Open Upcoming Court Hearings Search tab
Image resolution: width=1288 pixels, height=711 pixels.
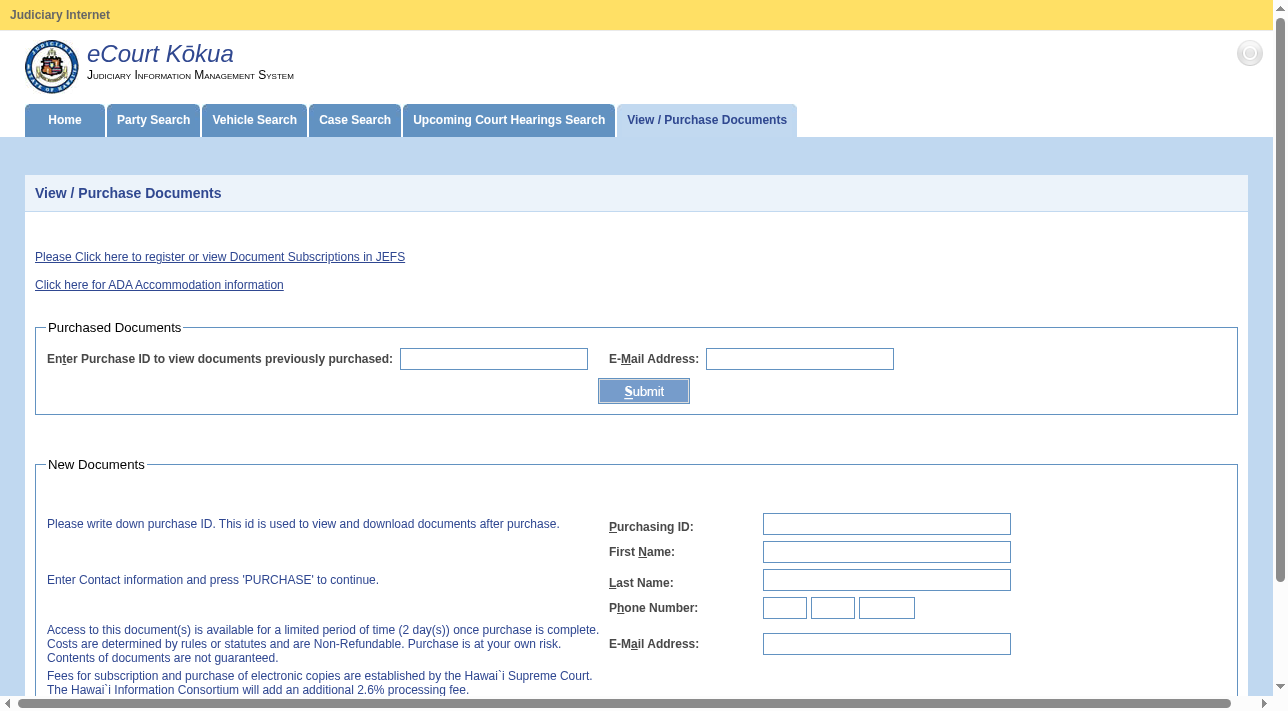(509, 120)
